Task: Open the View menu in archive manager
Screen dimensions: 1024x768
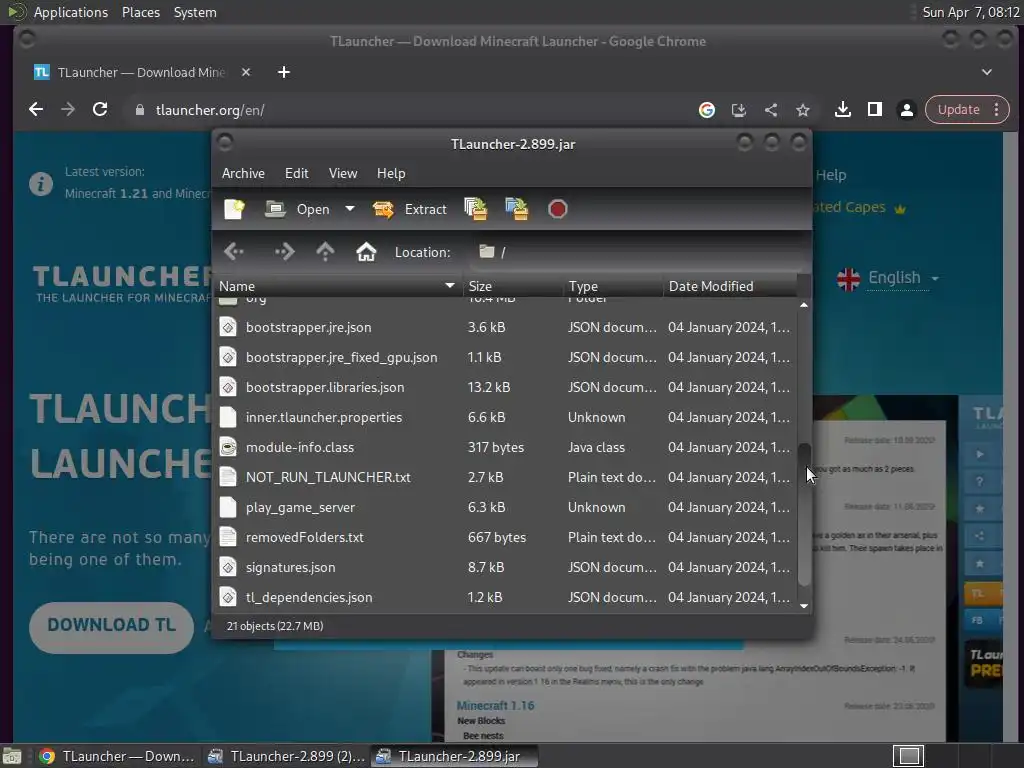Action: coord(343,173)
